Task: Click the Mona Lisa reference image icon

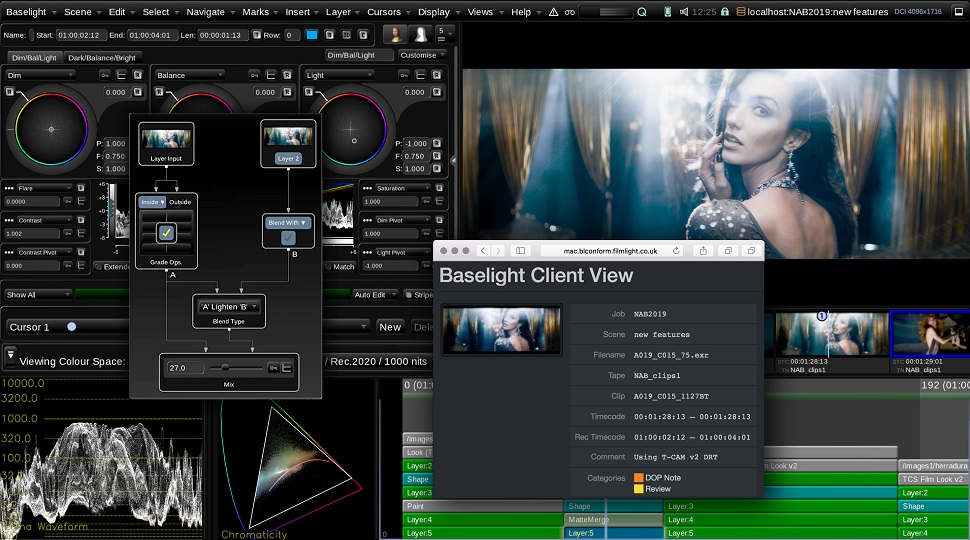Action: [395, 35]
